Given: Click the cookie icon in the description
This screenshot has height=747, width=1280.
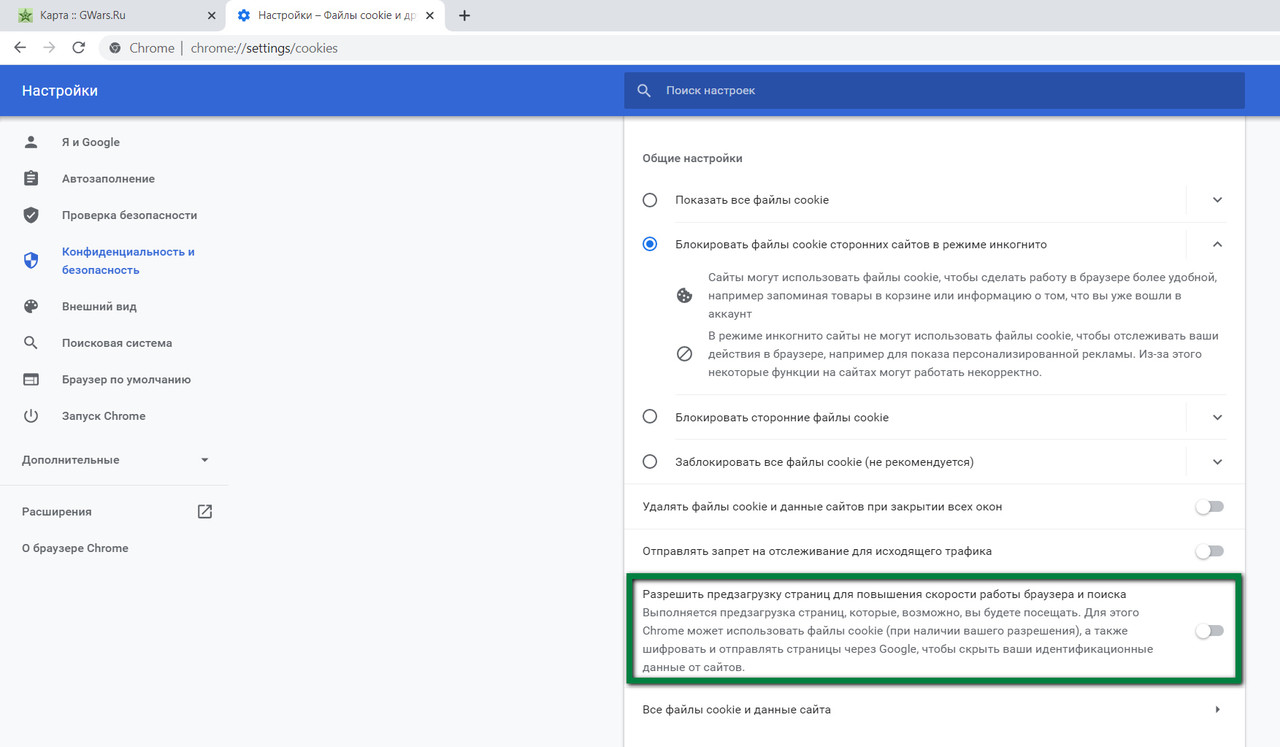Looking at the screenshot, I should click(685, 296).
